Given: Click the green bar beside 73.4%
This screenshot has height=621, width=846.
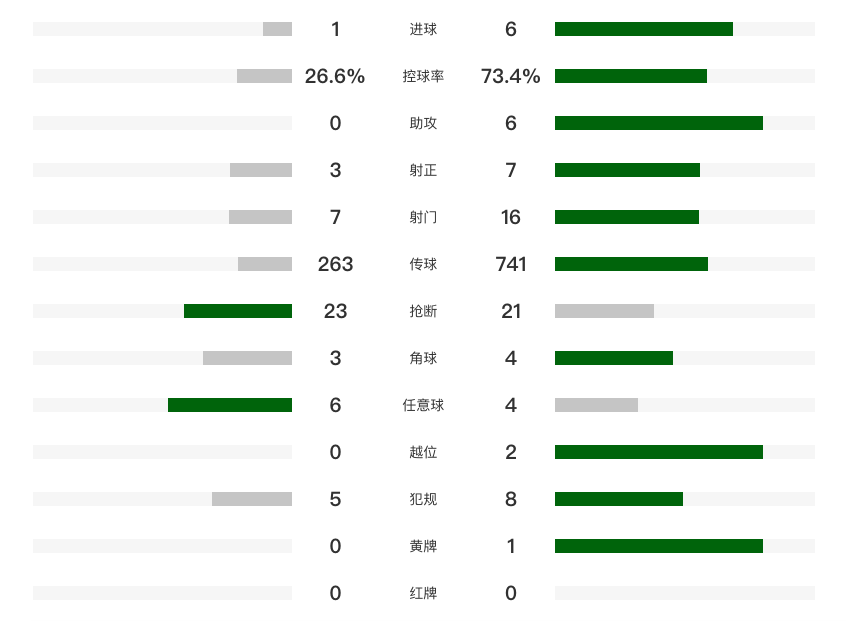Looking at the screenshot, I should (631, 76).
